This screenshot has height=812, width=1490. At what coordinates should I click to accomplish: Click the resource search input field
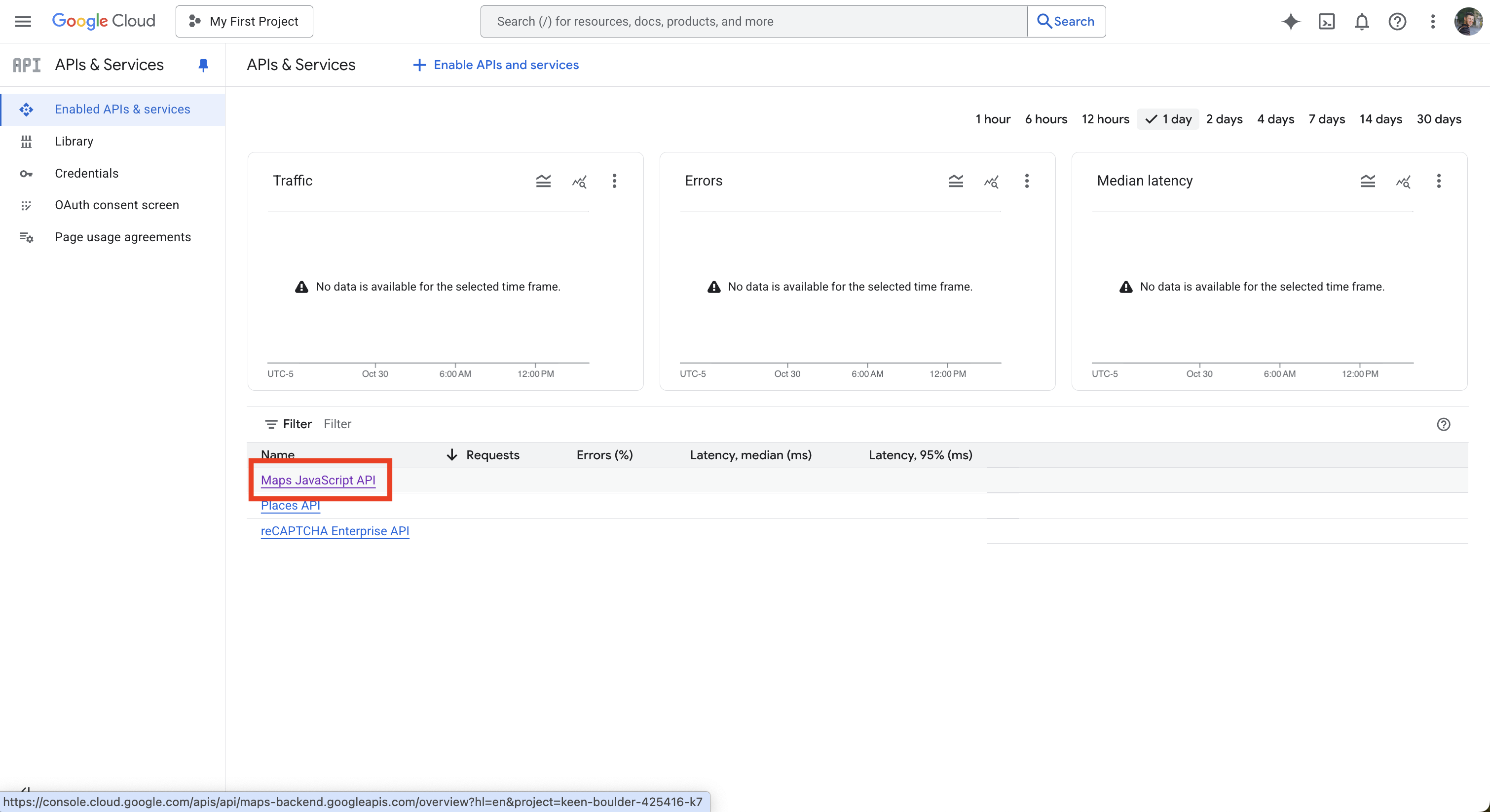pyautogui.click(x=752, y=21)
